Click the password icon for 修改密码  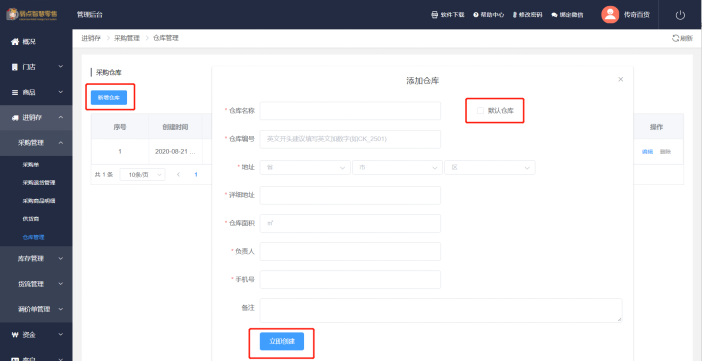[x=515, y=15]
